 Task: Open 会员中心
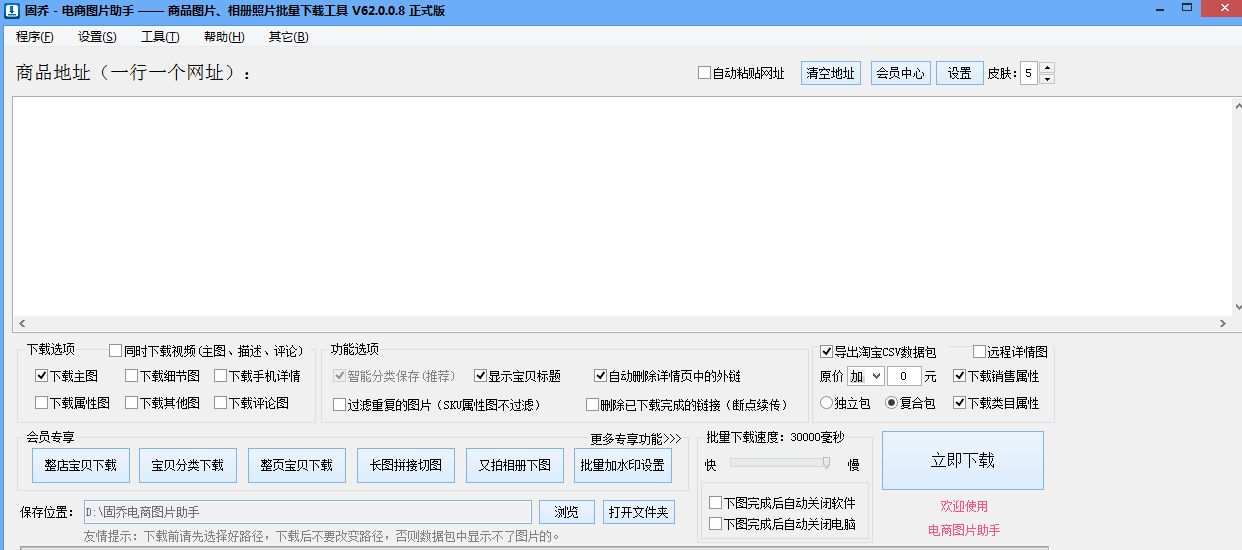coord(901,73)
